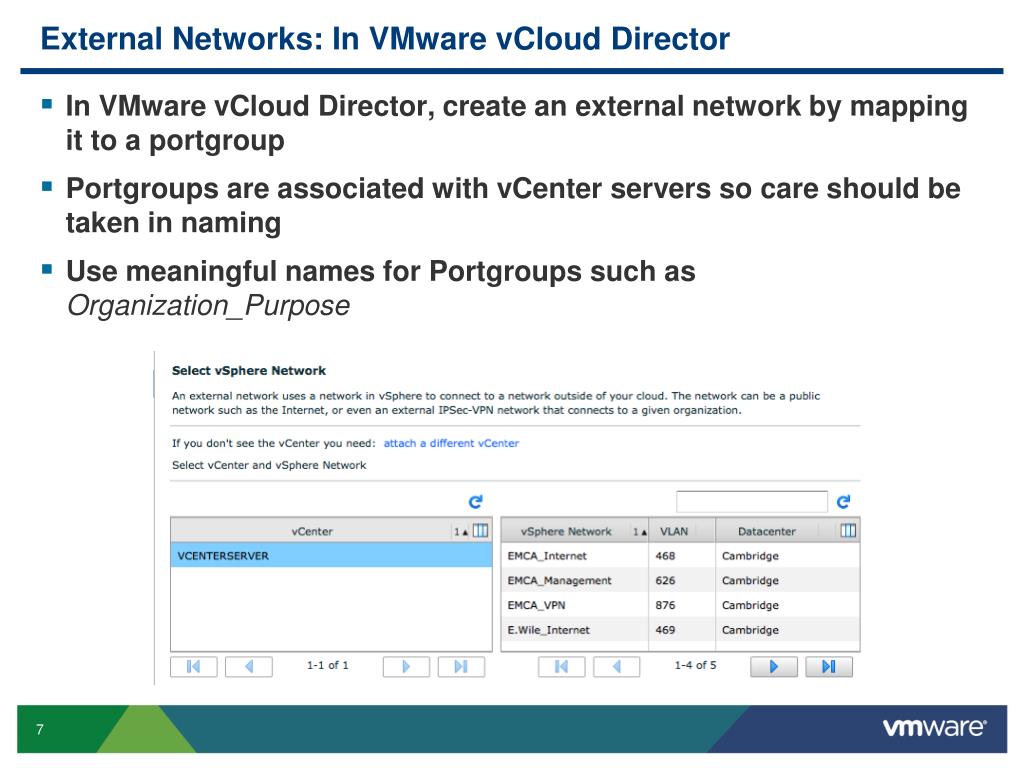Go to previous page of vCenter list
Image resolution: width=1024 pixels, height=768 pixels.
[249, 667]
